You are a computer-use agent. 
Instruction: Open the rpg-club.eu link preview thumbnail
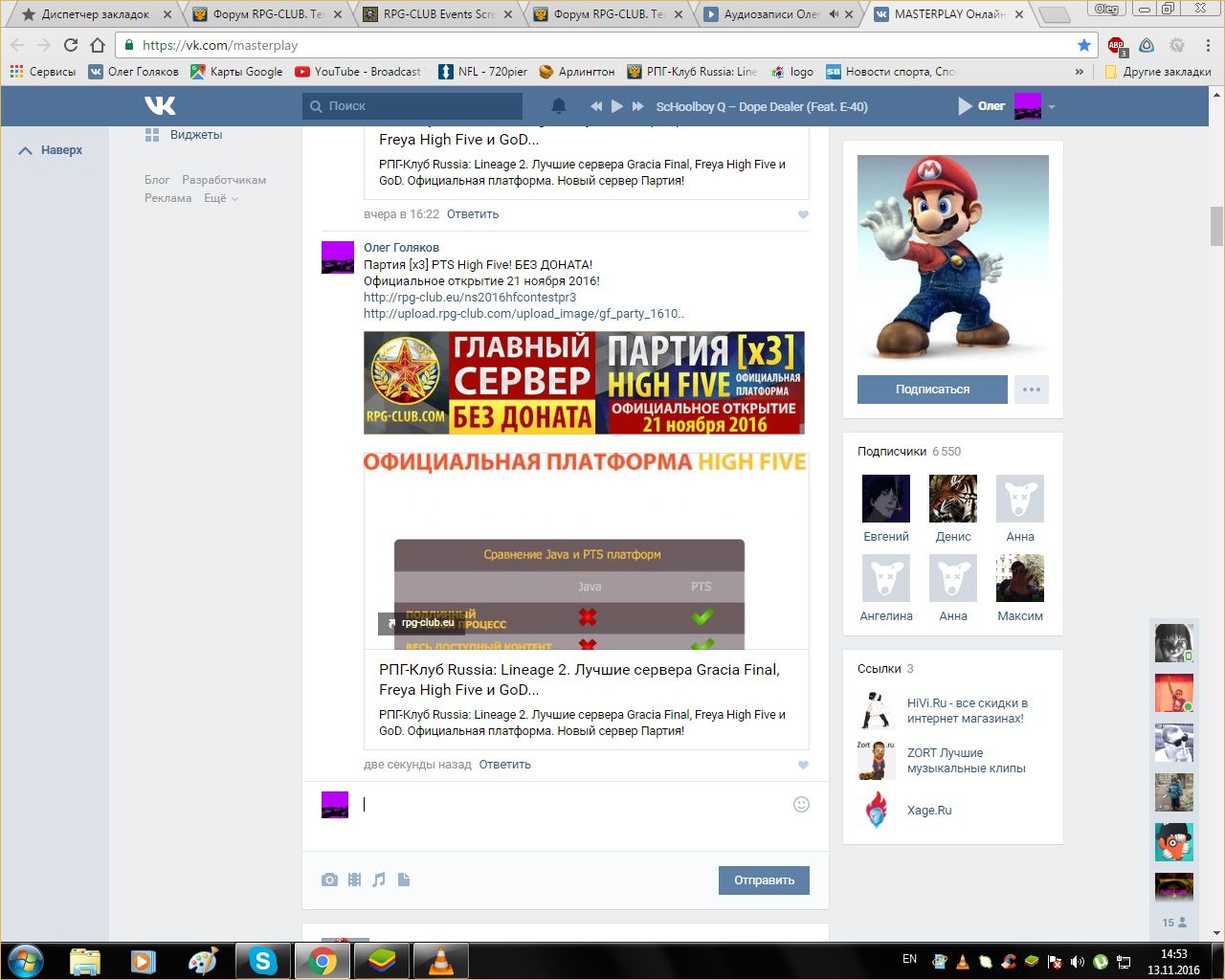click(586, 551)
